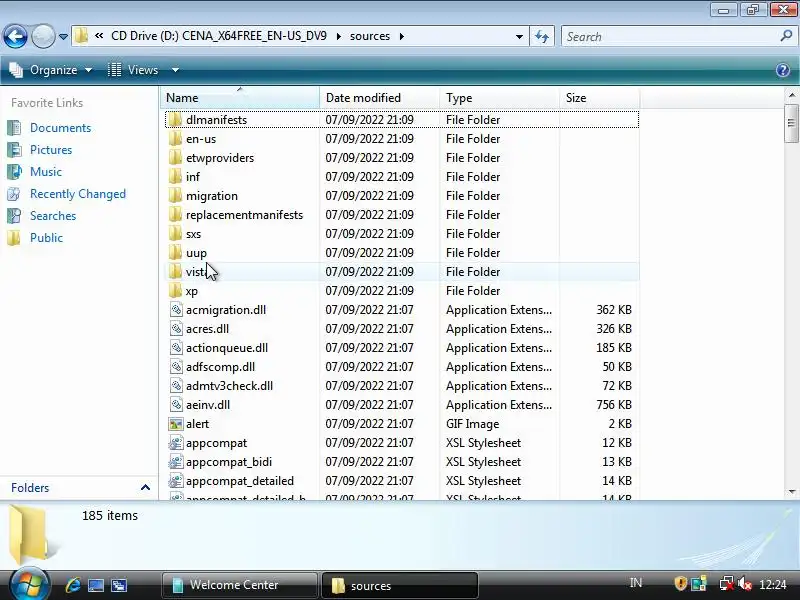Viewport: 800px width, 600px height.
Task: Click the network connection tray icon
Action: 727,584
